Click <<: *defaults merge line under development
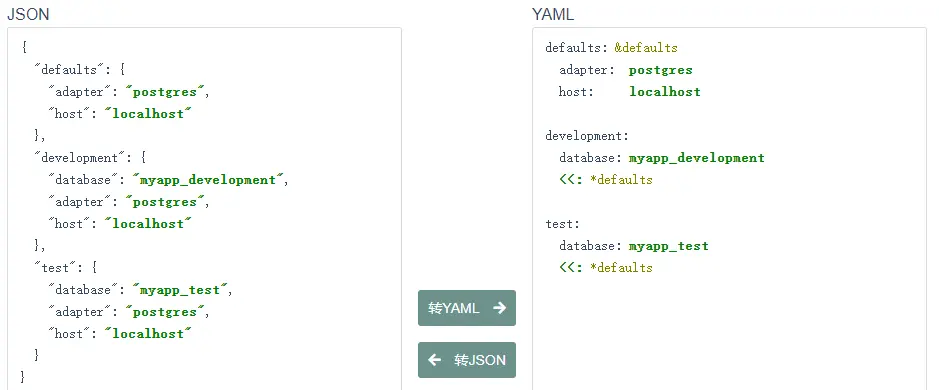The height and width of the screenshot is (390, 939). tap(605, 180)
